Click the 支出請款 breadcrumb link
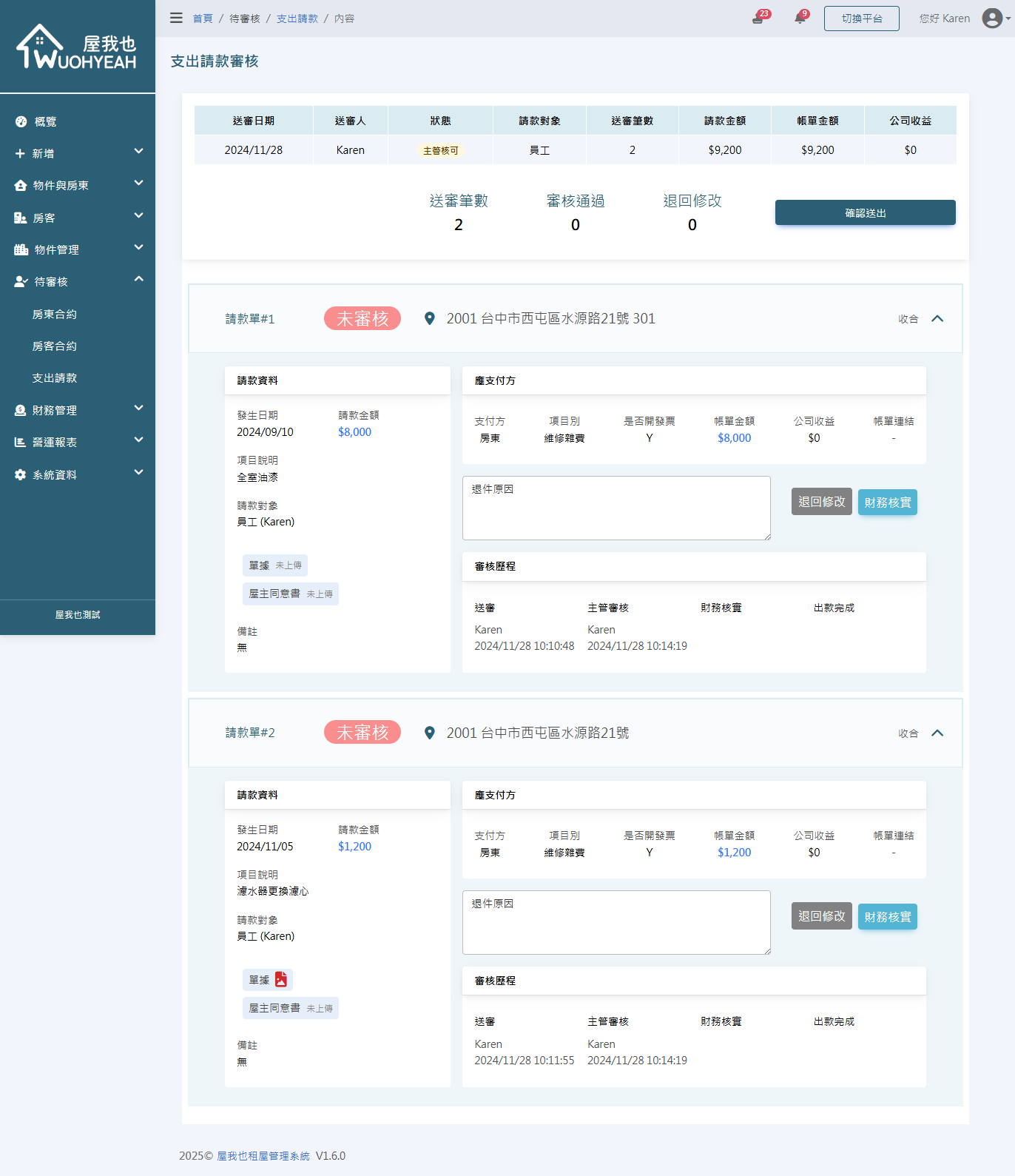This screenshot has width=1015, height=1176. coord(297,19)
